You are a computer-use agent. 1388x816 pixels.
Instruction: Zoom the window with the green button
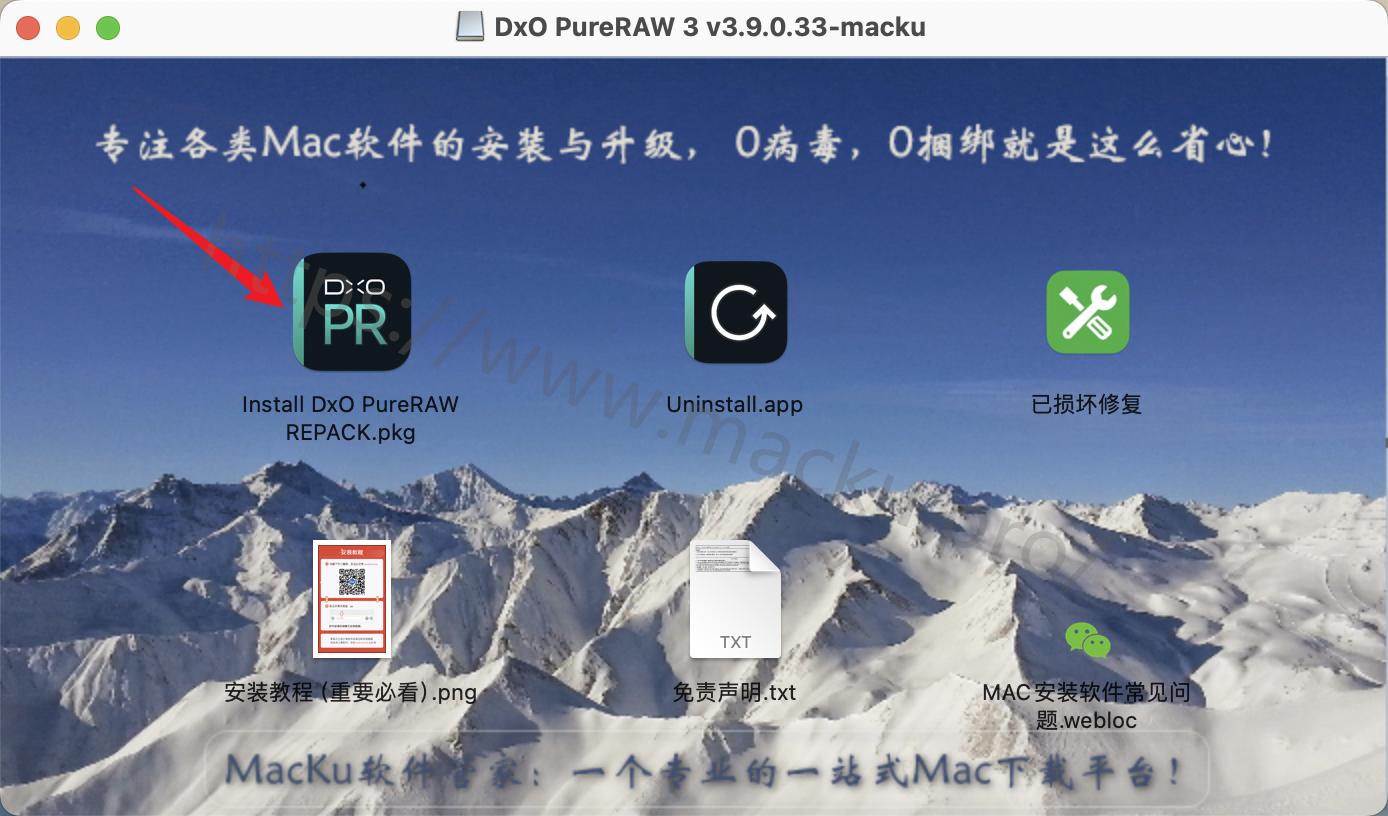pos(108,28)
